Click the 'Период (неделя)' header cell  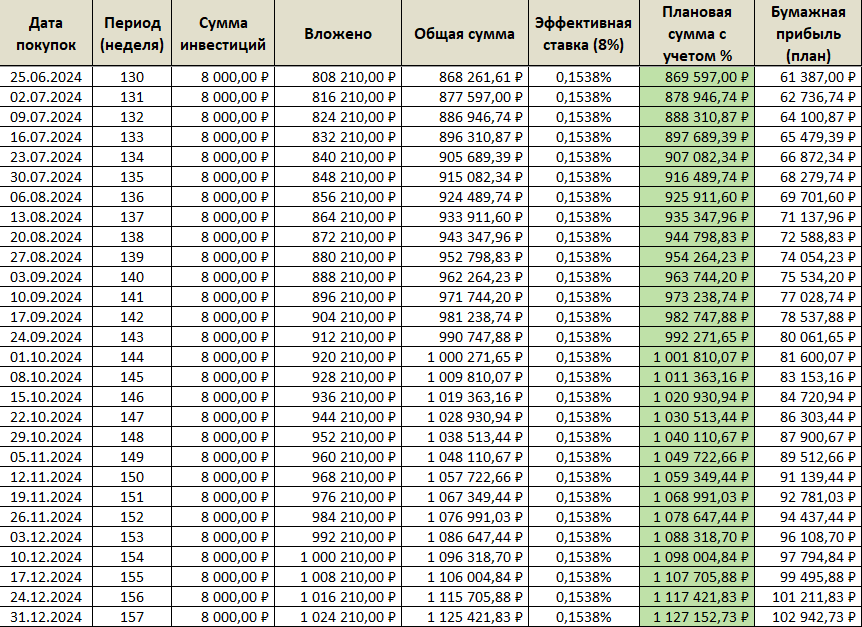click(x=132, y=33)
